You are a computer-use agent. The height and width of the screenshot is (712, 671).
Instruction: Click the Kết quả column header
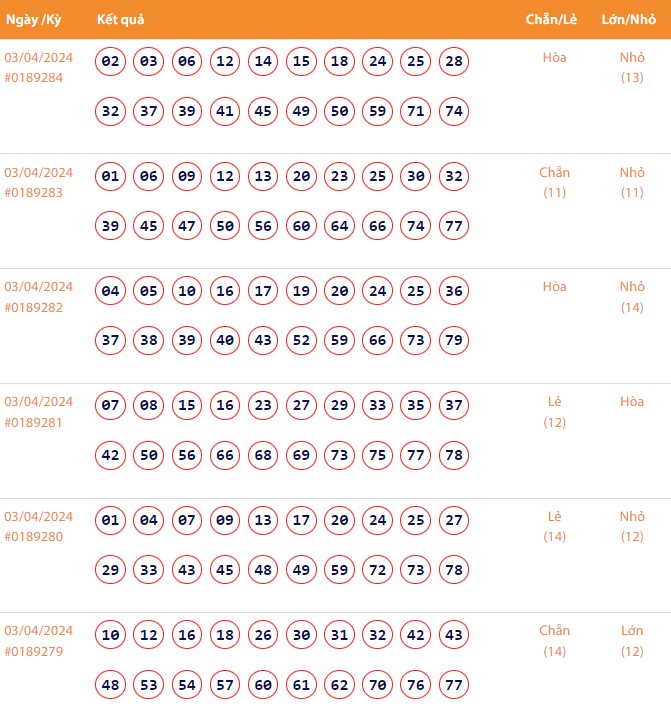click(x=121, y=20)
